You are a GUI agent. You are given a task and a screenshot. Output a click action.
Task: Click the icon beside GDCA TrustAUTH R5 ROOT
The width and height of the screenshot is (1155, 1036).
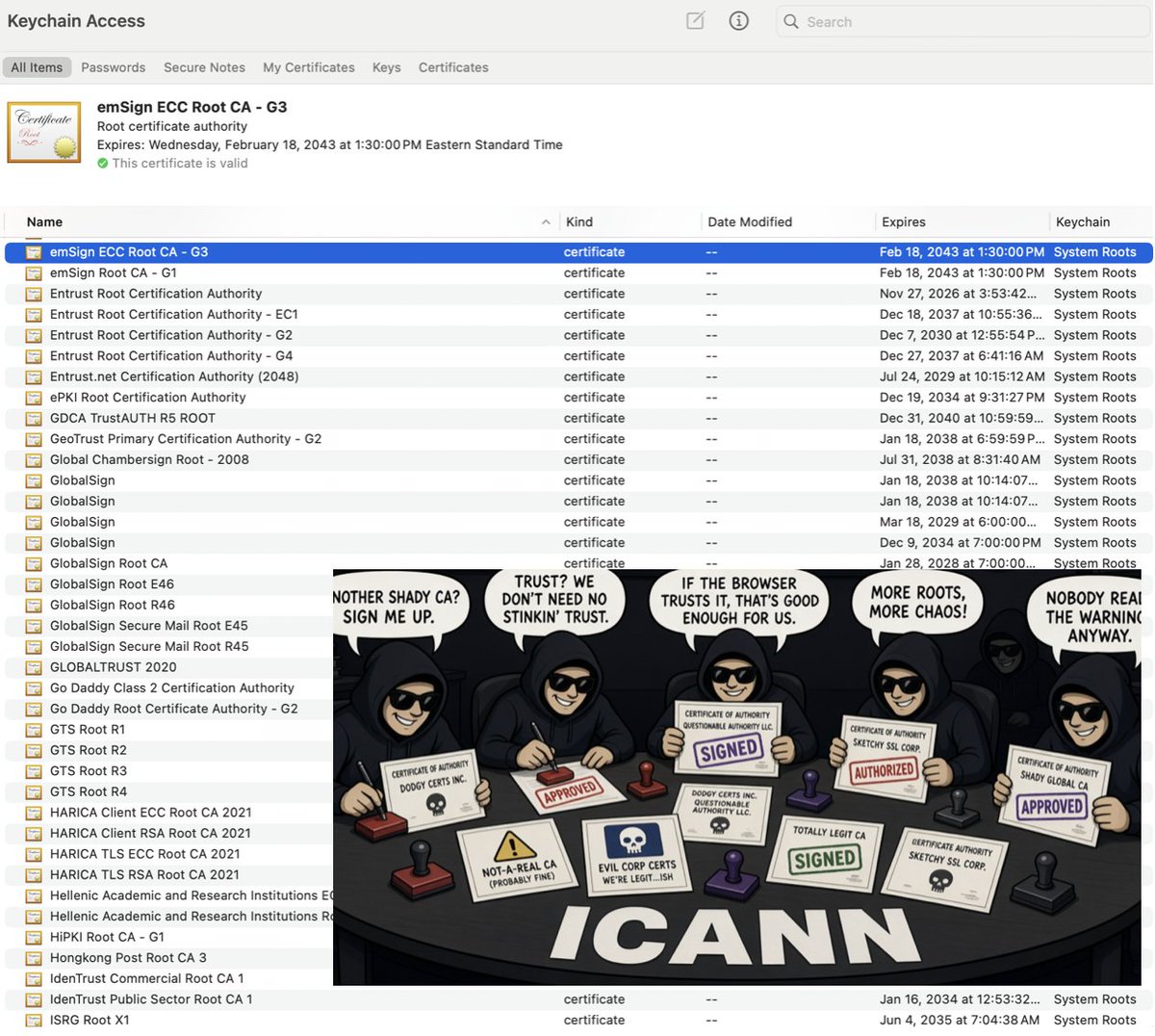34,419
